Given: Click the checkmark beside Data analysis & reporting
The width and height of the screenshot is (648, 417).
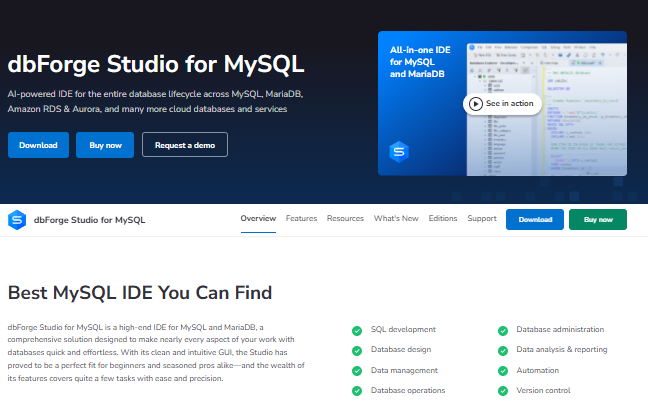Looking at the screenshot, I should coord(503,351).
